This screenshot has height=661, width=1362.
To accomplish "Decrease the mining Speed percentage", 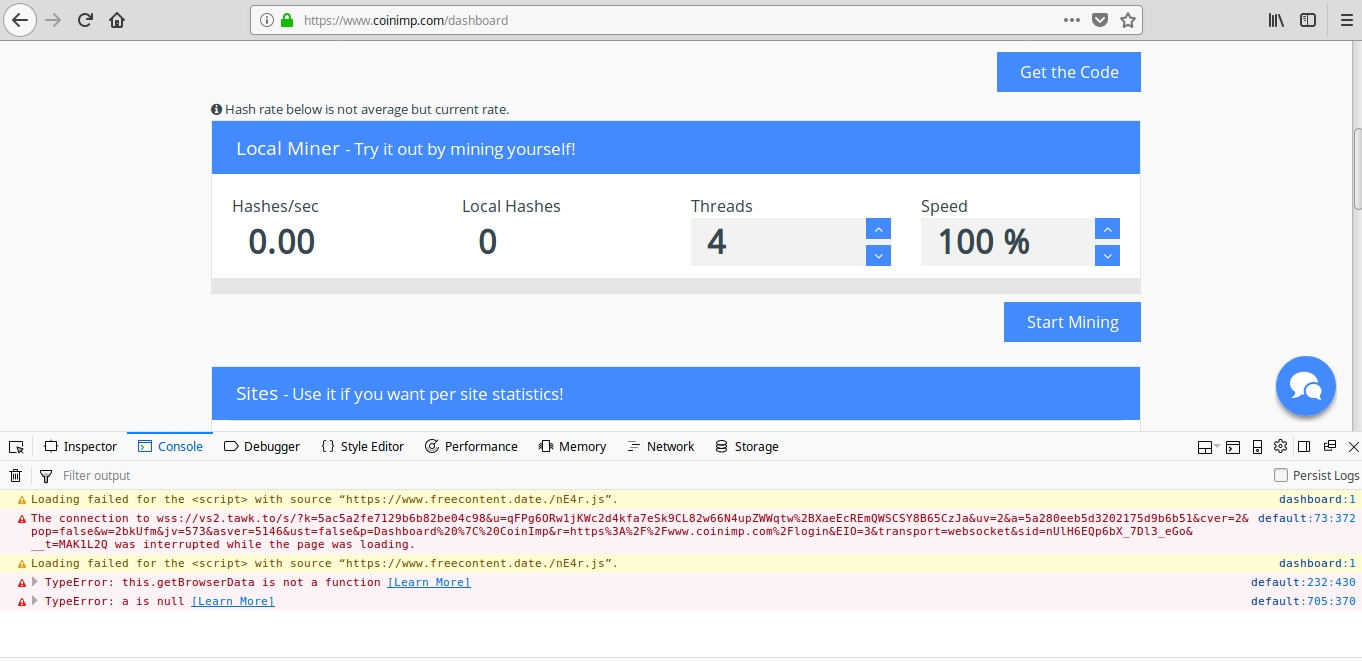I will 1107,255.
